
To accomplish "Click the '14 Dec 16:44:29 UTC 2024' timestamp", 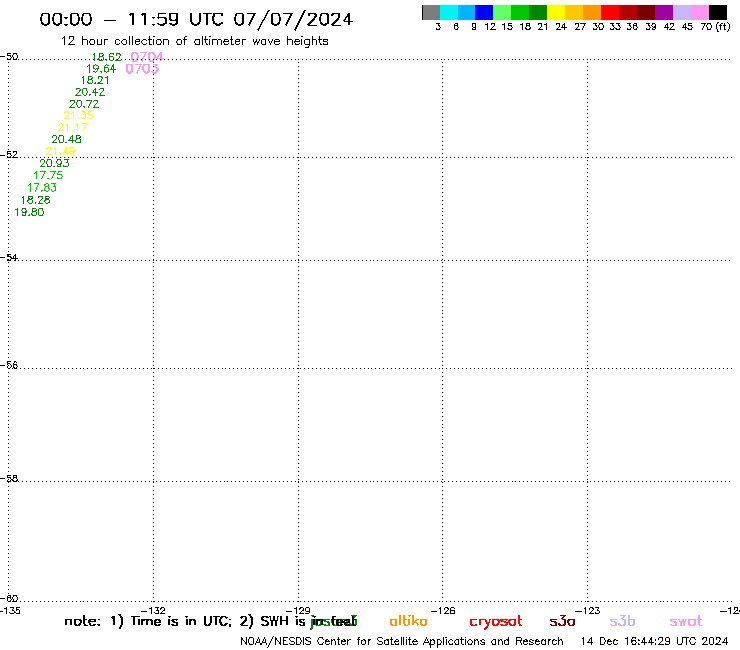I will coord(654,641).
